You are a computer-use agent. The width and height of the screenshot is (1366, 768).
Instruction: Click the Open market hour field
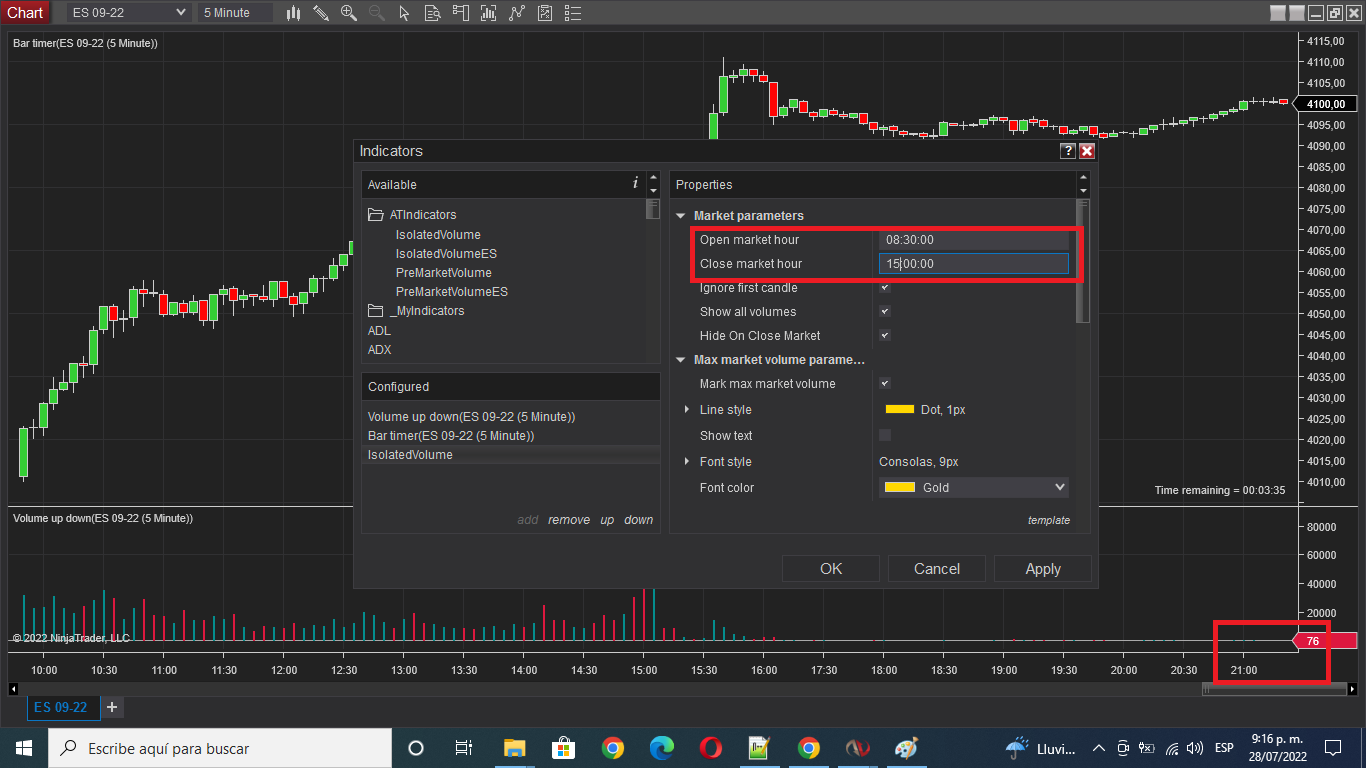974,240
